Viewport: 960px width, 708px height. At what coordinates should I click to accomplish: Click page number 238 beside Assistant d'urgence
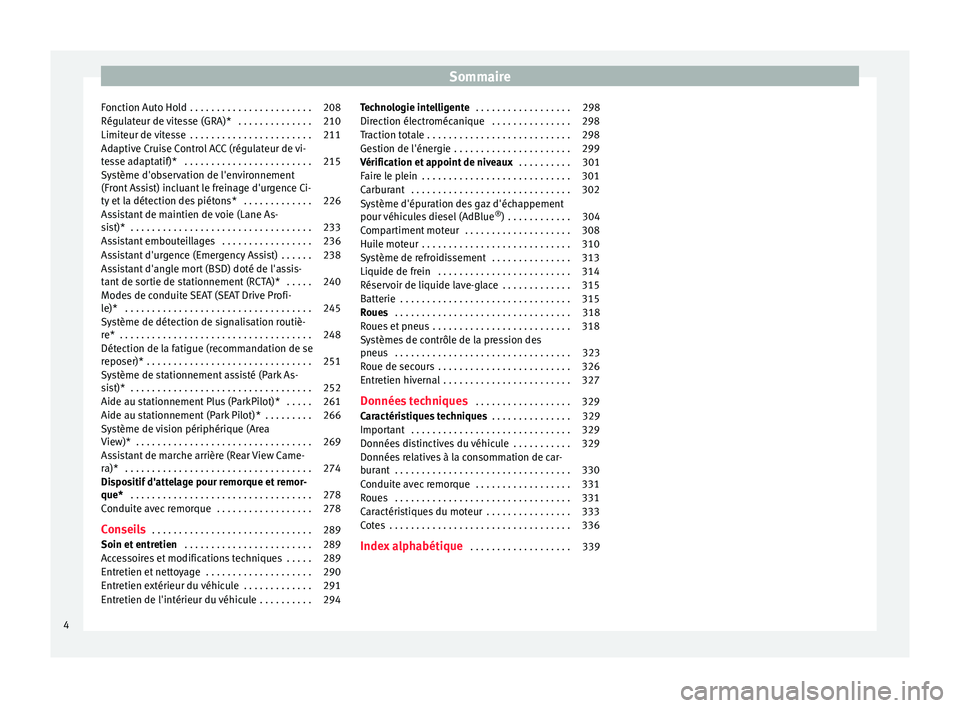332,255
